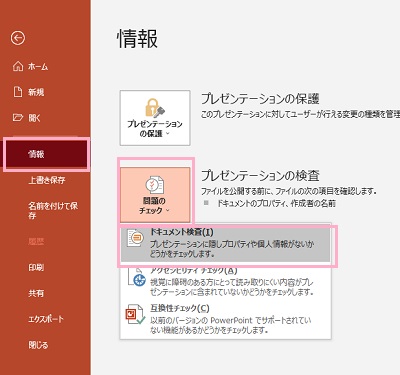
Task: Click the back arrow circle icon
Action: click(18, 38)
